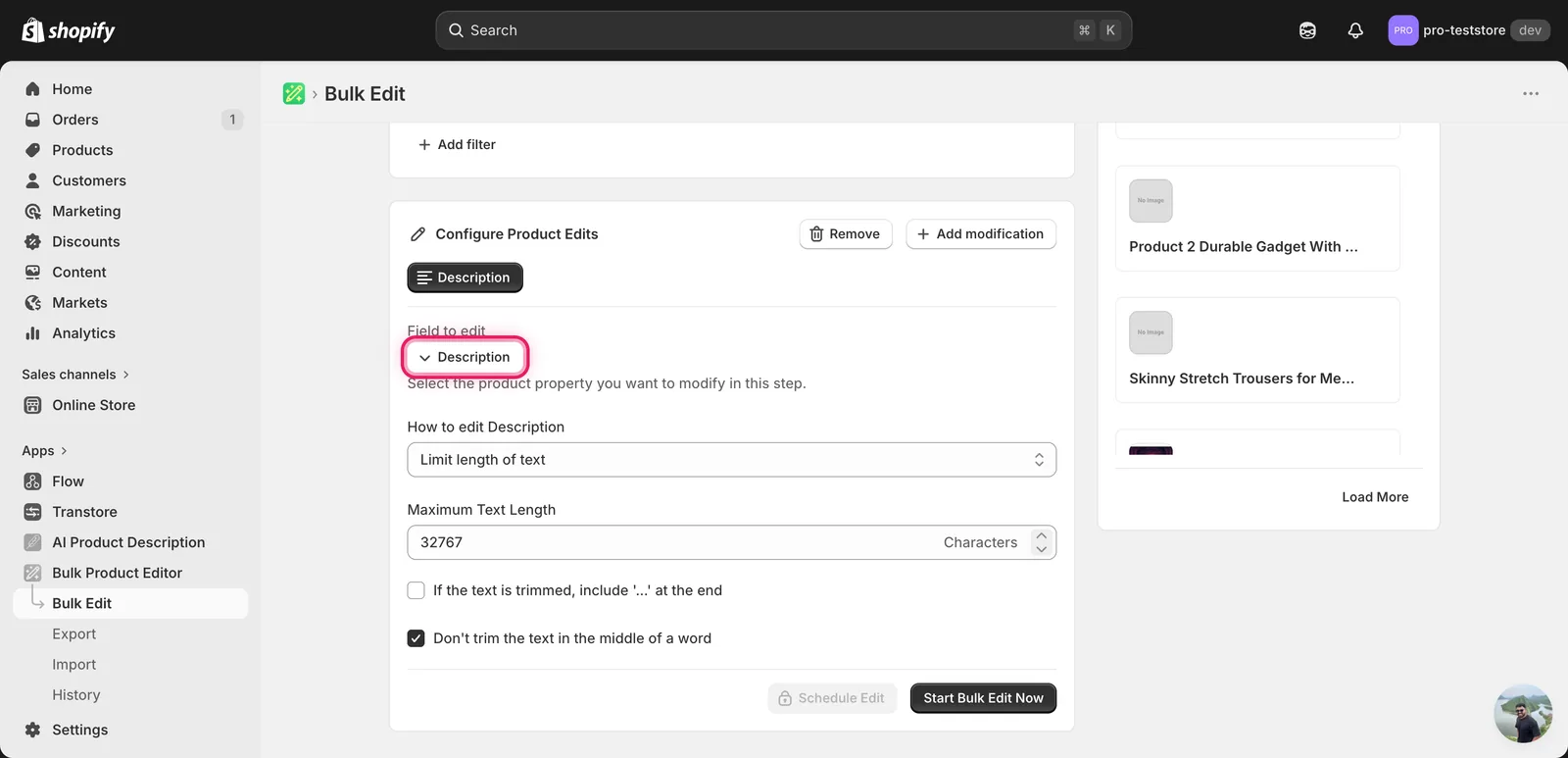Expand the Sales channels section
Screen dimensions: 1568x758
click(75, 375)
